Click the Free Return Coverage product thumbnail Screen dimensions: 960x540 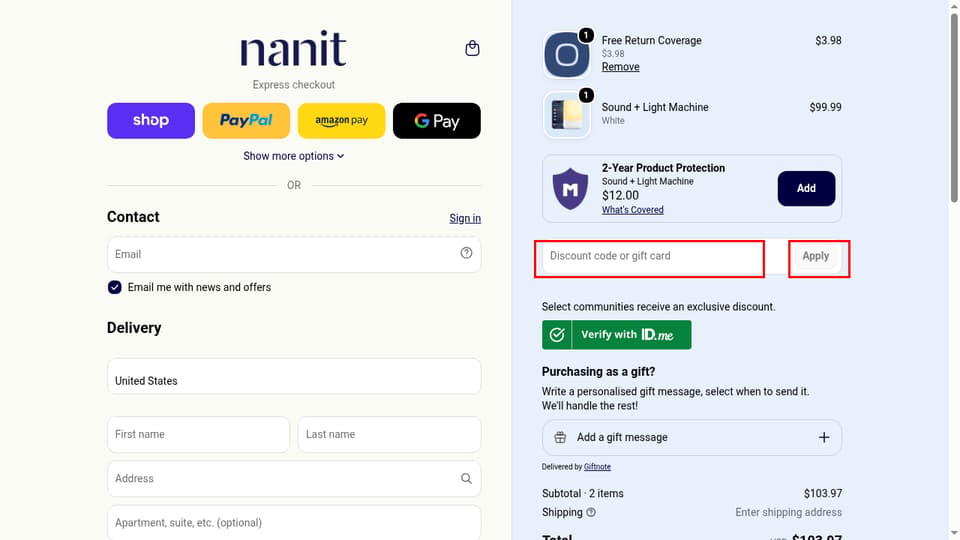click(x=567, y=55)
